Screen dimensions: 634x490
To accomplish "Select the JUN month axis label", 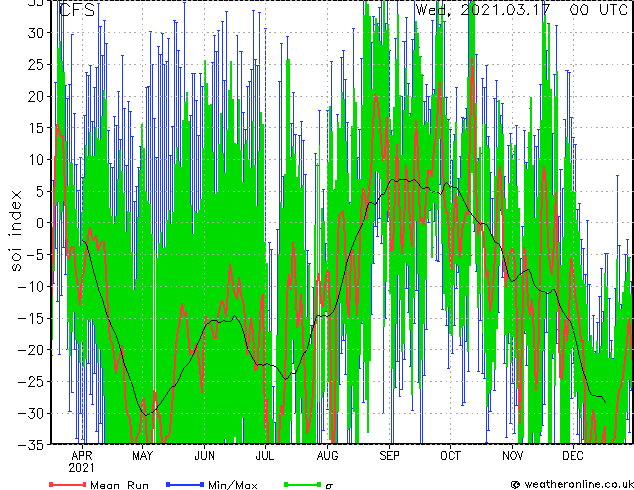I will tap(205, 456).
